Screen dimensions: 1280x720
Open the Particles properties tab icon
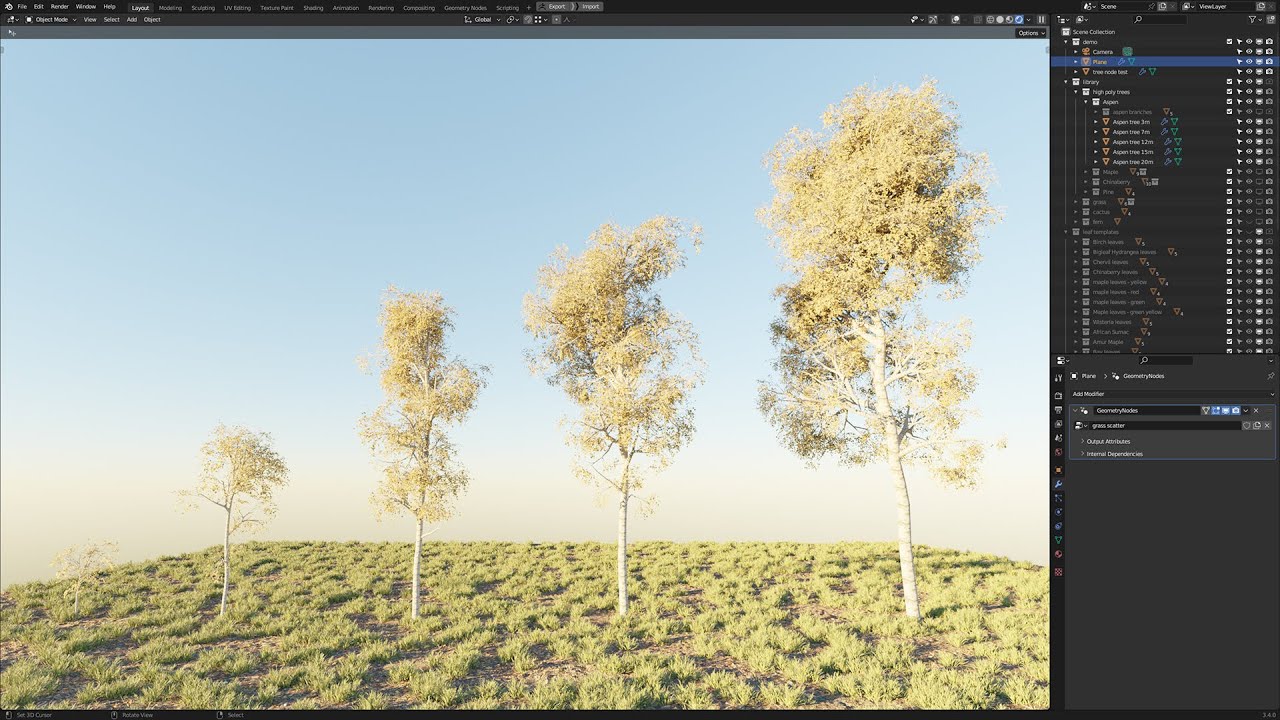[x=1058, y=498]
